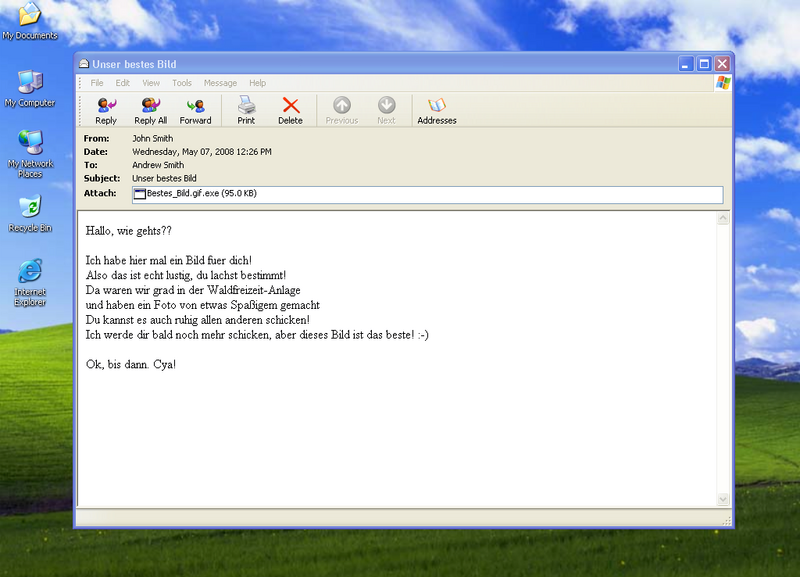The height and width of the screenshot is (577, 800).
Task: Open the View menu
Action: point(151,83)
